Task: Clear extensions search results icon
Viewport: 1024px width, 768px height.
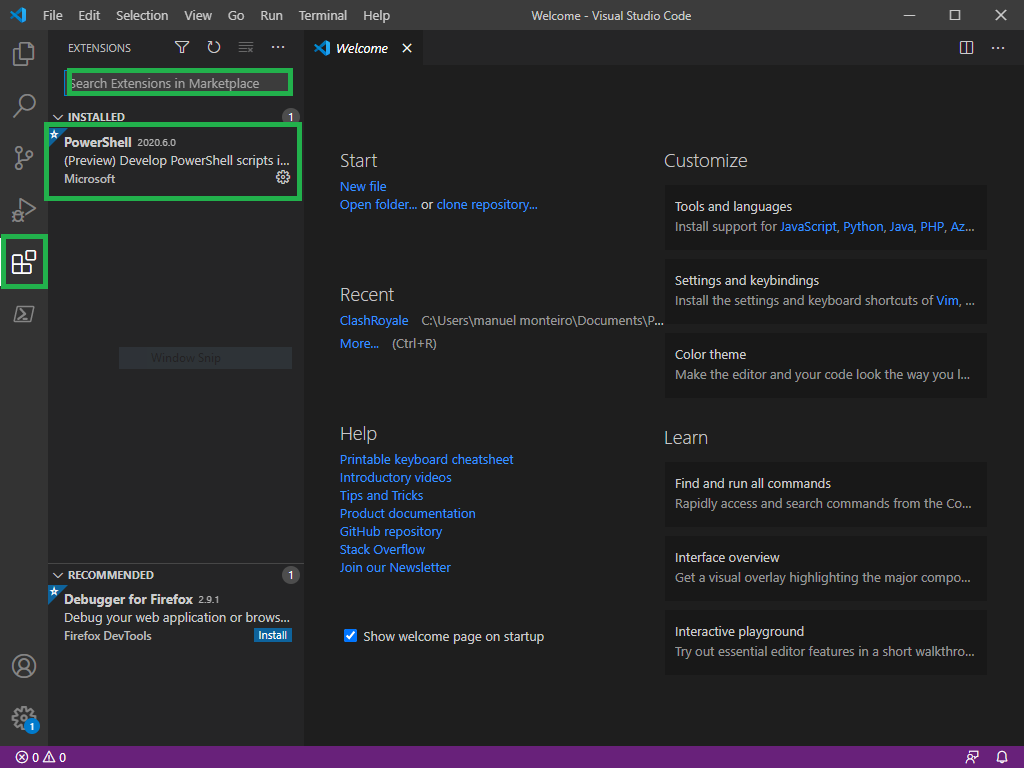Action: coord(246,47)
